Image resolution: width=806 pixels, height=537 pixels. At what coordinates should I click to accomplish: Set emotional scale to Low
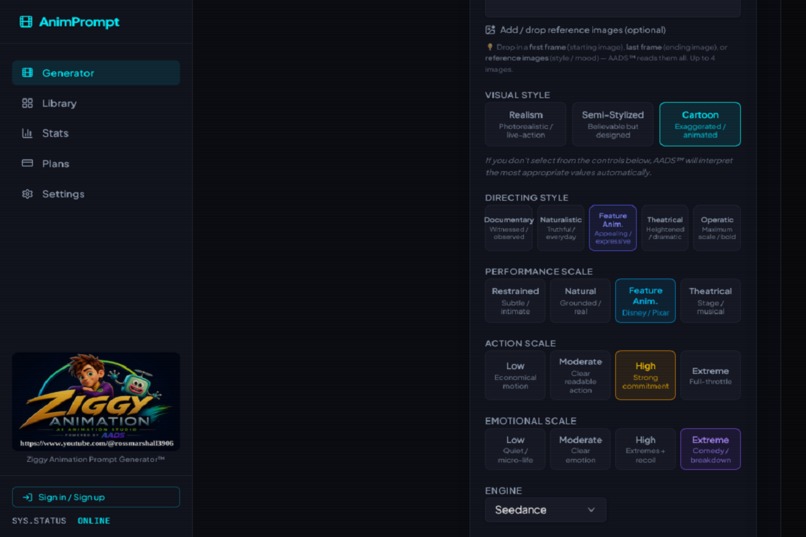coord(515,449)
